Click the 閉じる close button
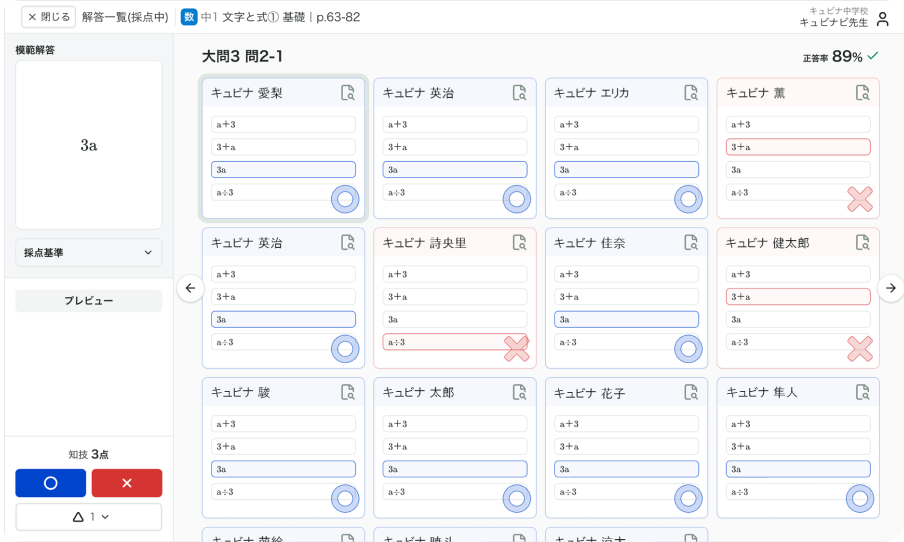The width and height of the screenshot is (904, 542). (x=49, y=17)
